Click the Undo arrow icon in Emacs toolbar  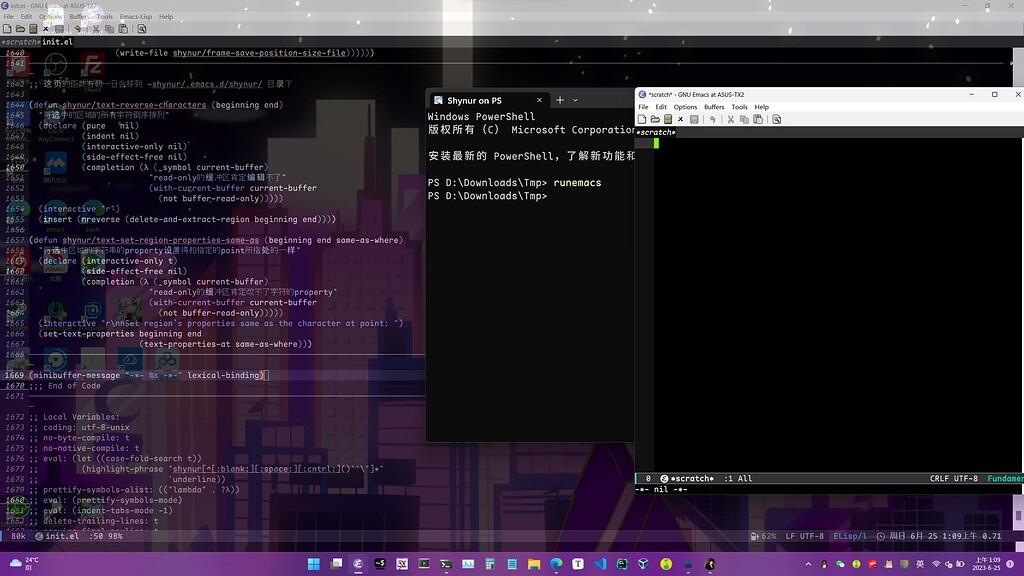(x=713, y=119)
